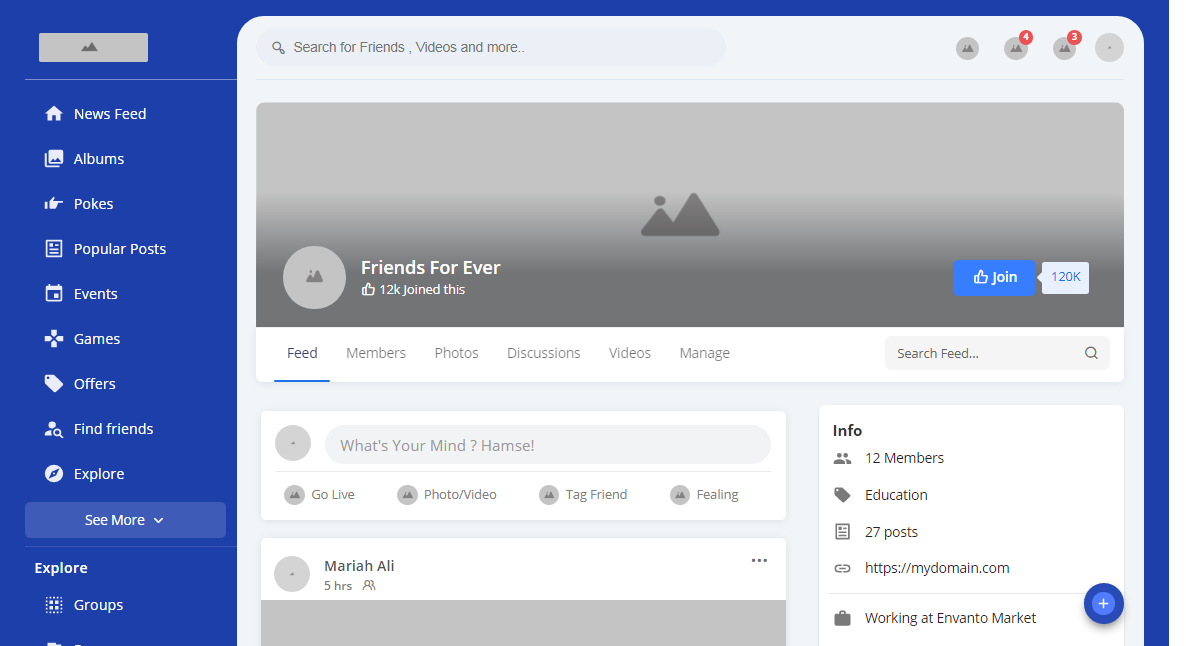
Task: Click the What's Your Mind post box
Action: point(547,445)
